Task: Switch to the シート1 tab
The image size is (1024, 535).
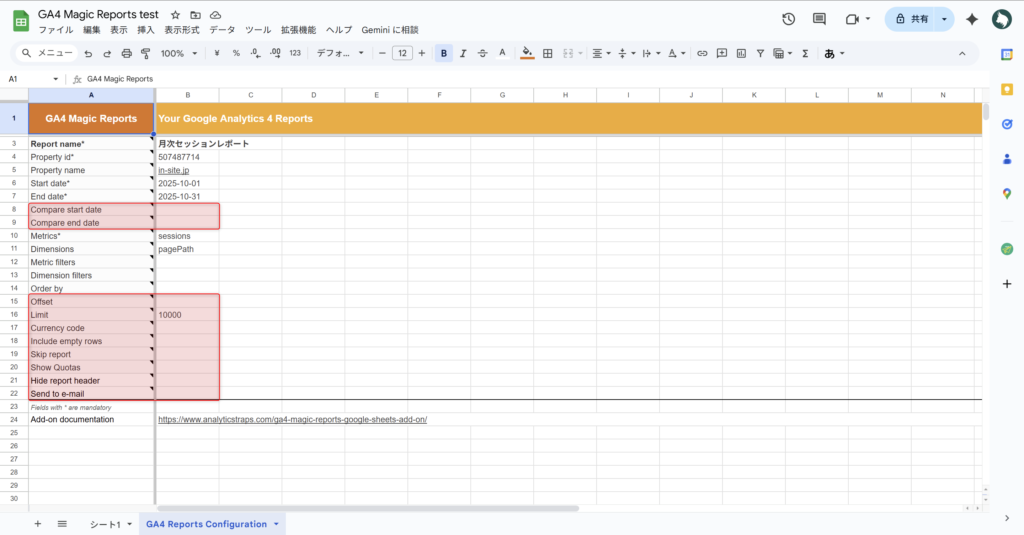Action: pos(105,524)
